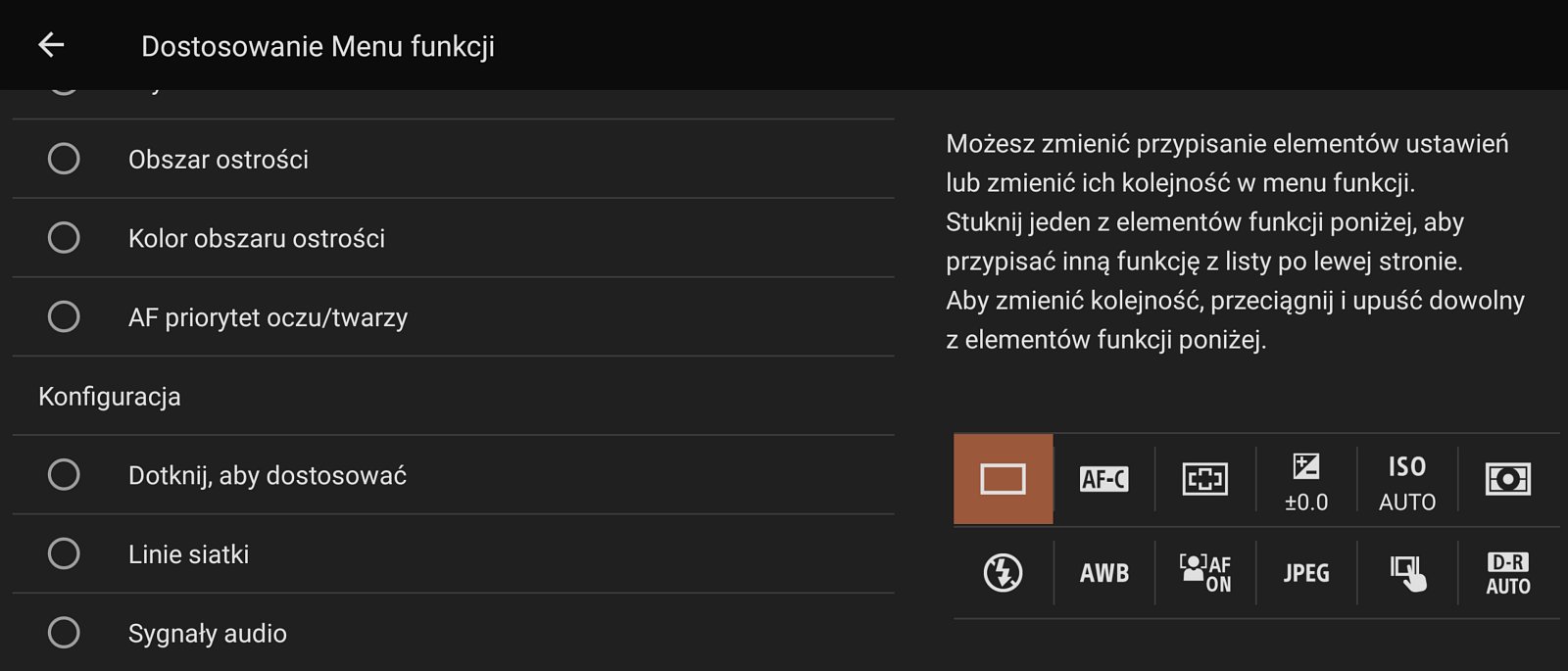Choose the Sygnały audio option
The height and width of the screenshot is (671, 1568).
click(454, 633)
